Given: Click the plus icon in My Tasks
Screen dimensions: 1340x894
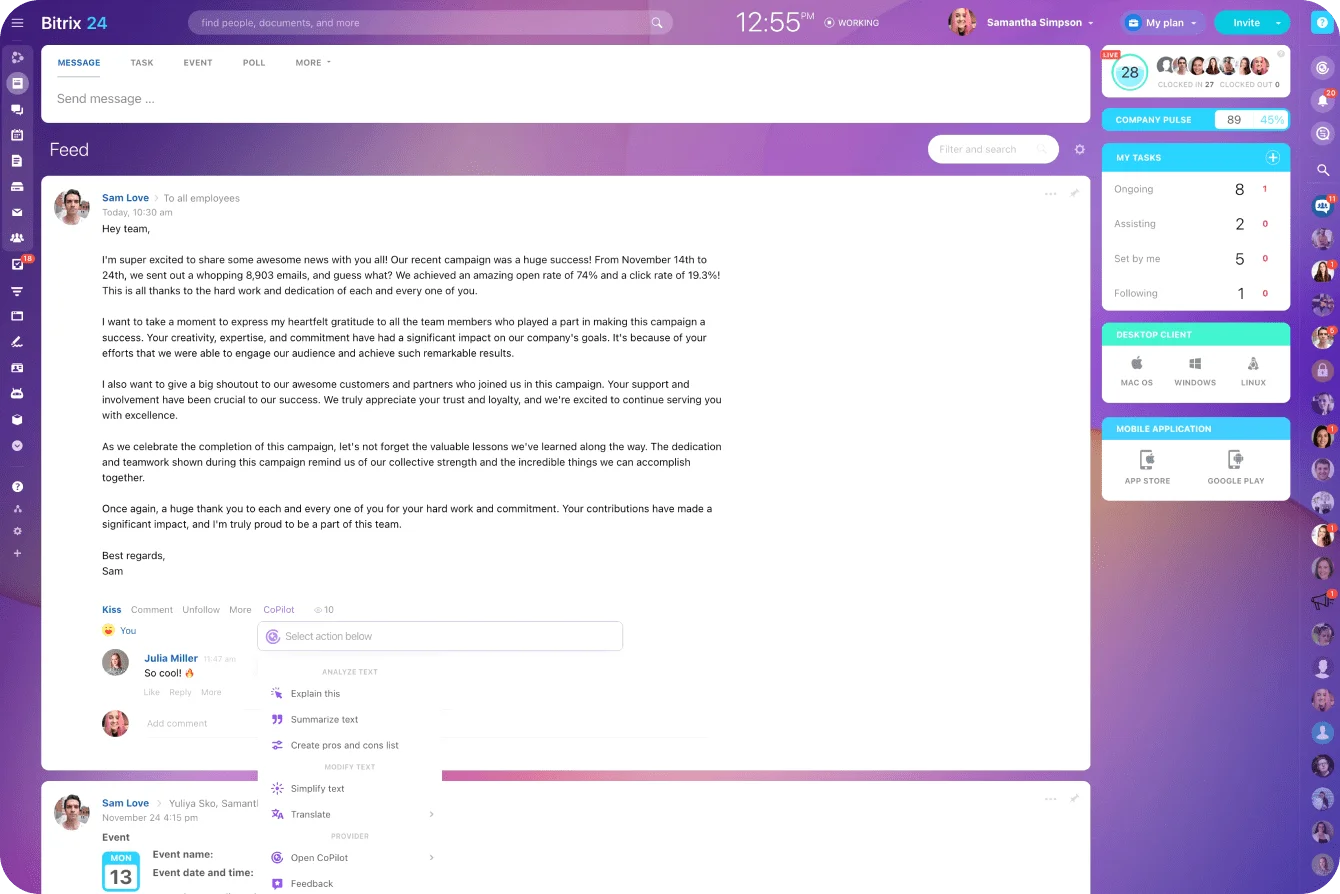Looking at the screenshot, I should click(1272, 158).
